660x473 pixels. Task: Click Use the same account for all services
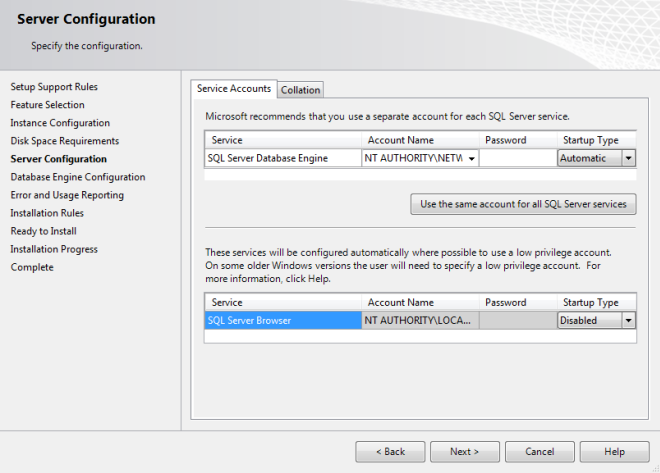click(x=523, y=204)
